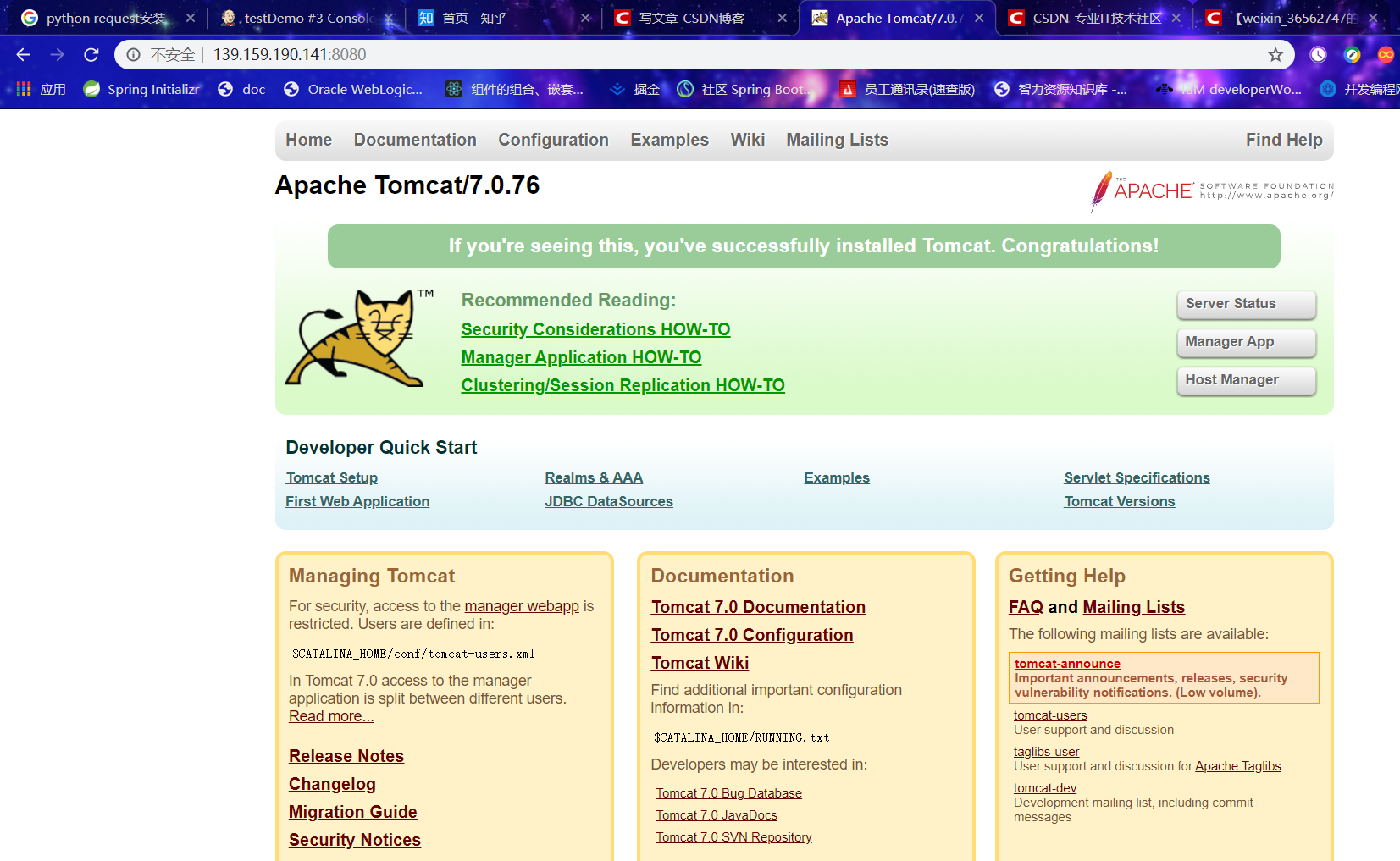
Task: Open the green circular extension icon
Action: point(1353,55)
